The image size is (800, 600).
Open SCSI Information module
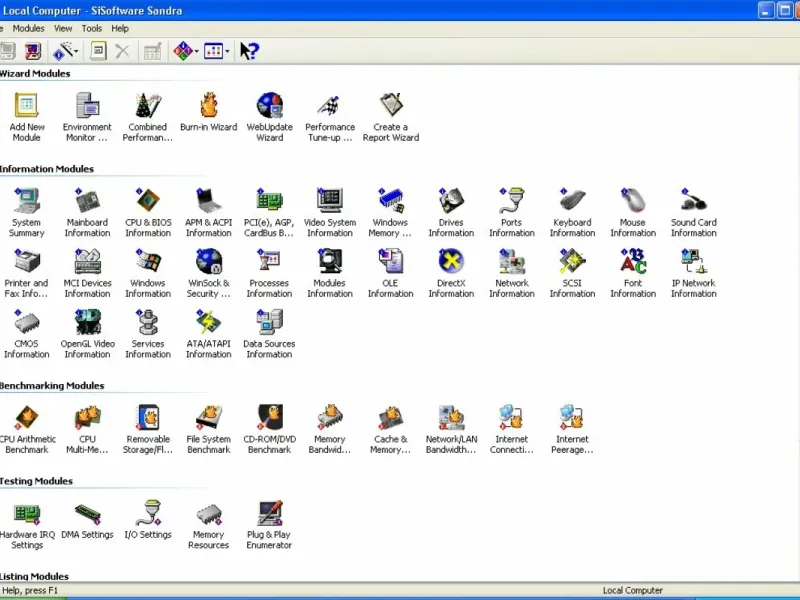(572, 273)
